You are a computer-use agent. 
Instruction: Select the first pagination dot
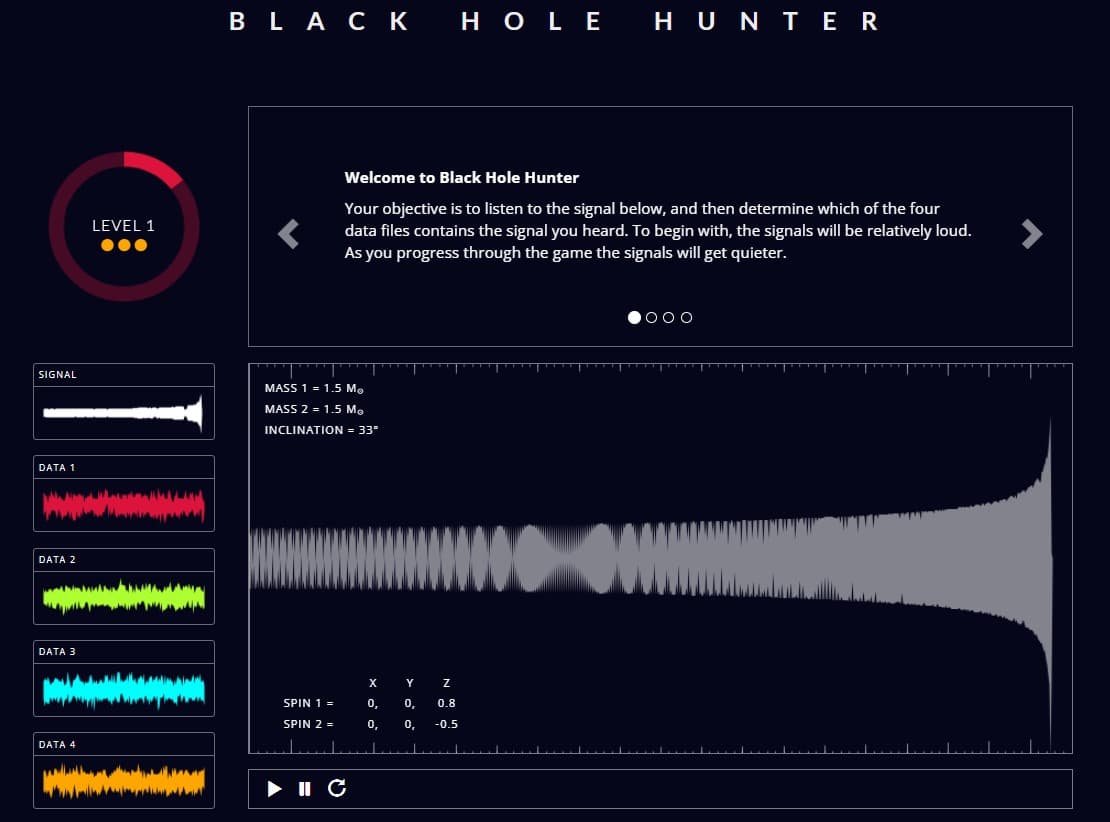coord(635,317)
